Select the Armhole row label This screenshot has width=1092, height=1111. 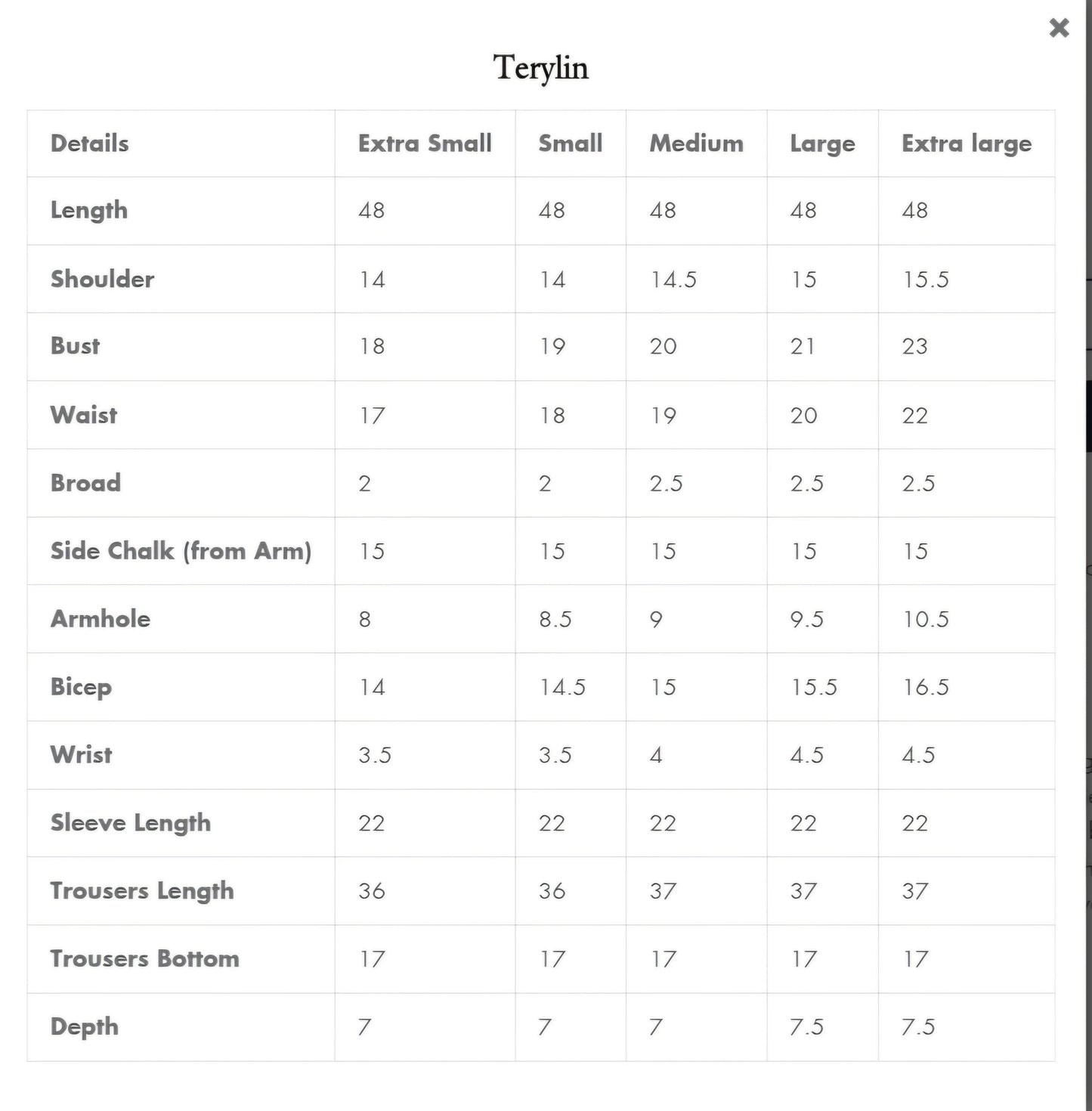click(101, 619)
